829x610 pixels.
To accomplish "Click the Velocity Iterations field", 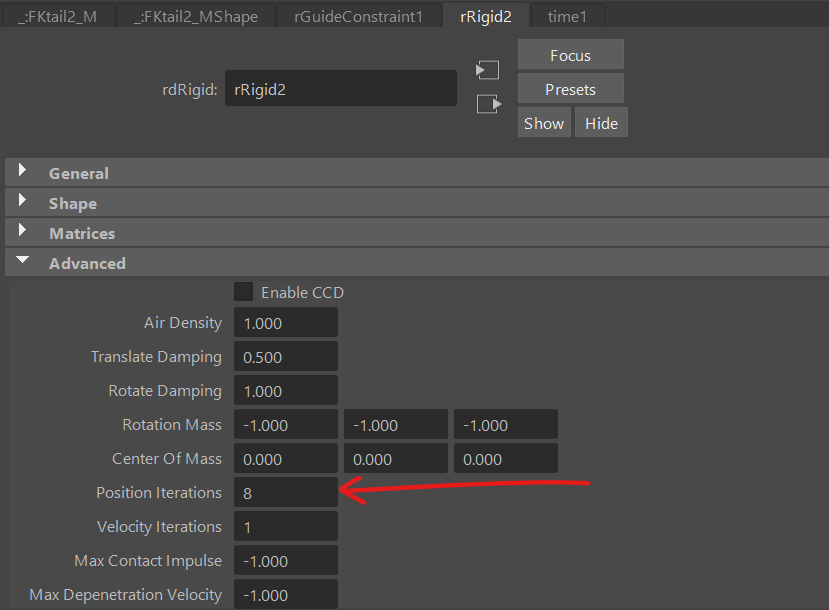I will (285, 527).
